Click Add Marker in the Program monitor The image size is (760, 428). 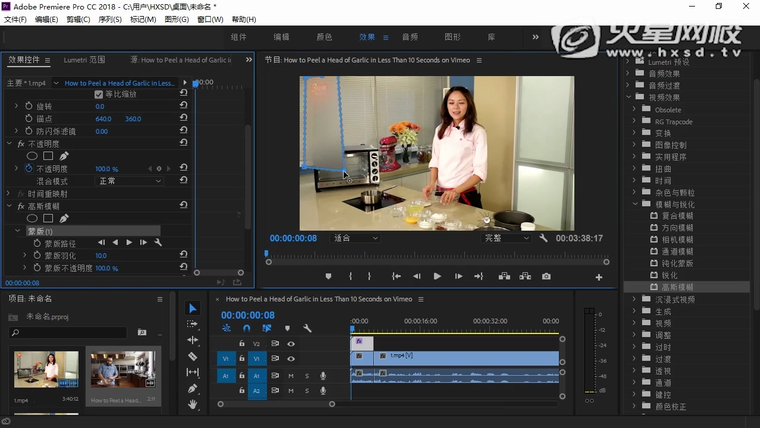tap(328, 276)
